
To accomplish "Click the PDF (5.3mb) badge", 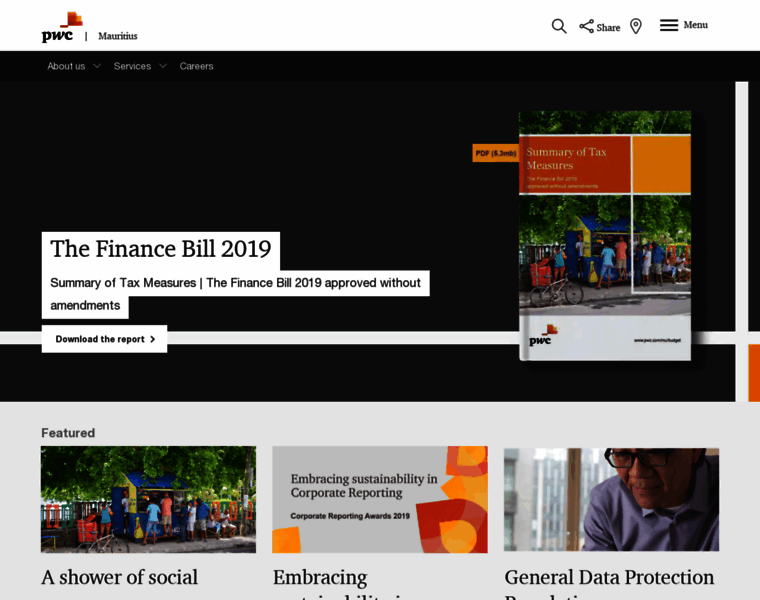I will 496,153.
